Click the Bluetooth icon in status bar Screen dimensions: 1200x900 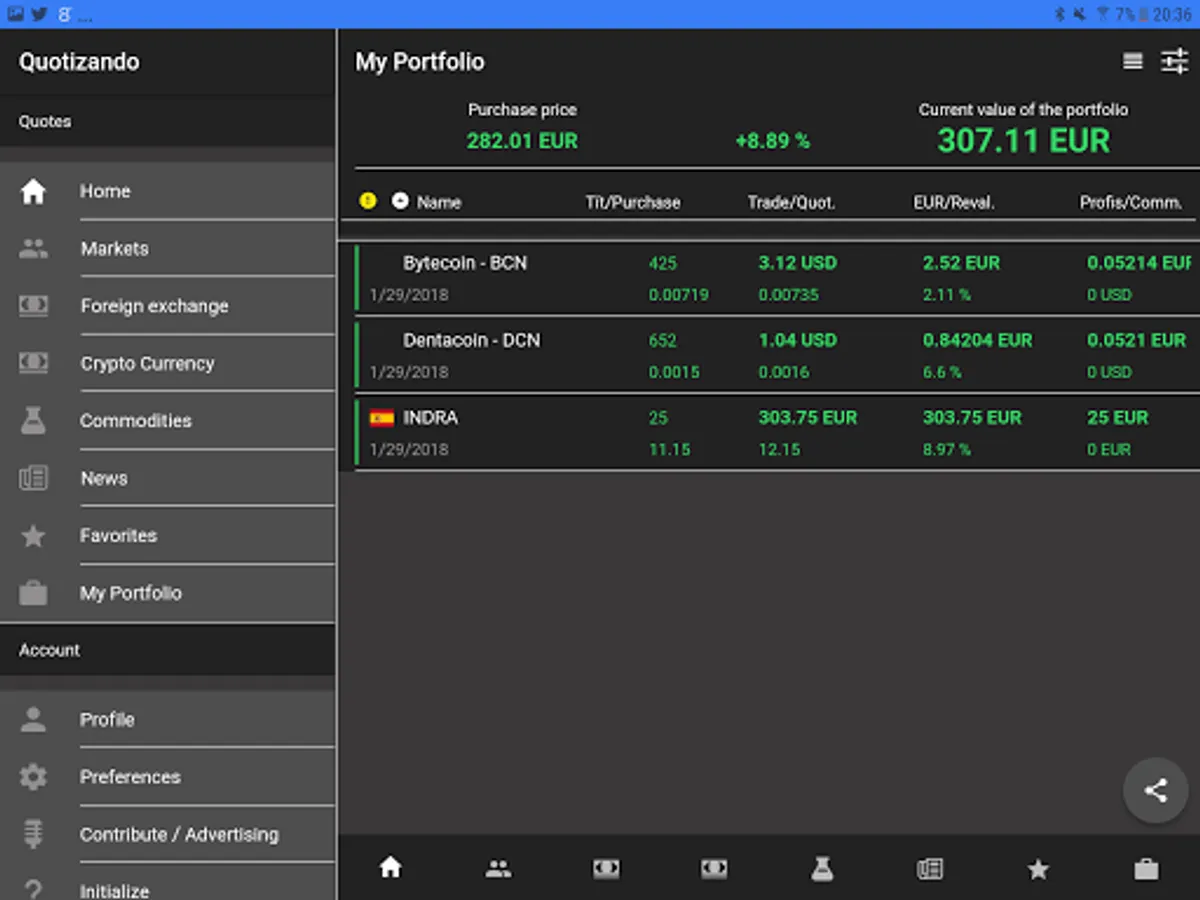1059,14
